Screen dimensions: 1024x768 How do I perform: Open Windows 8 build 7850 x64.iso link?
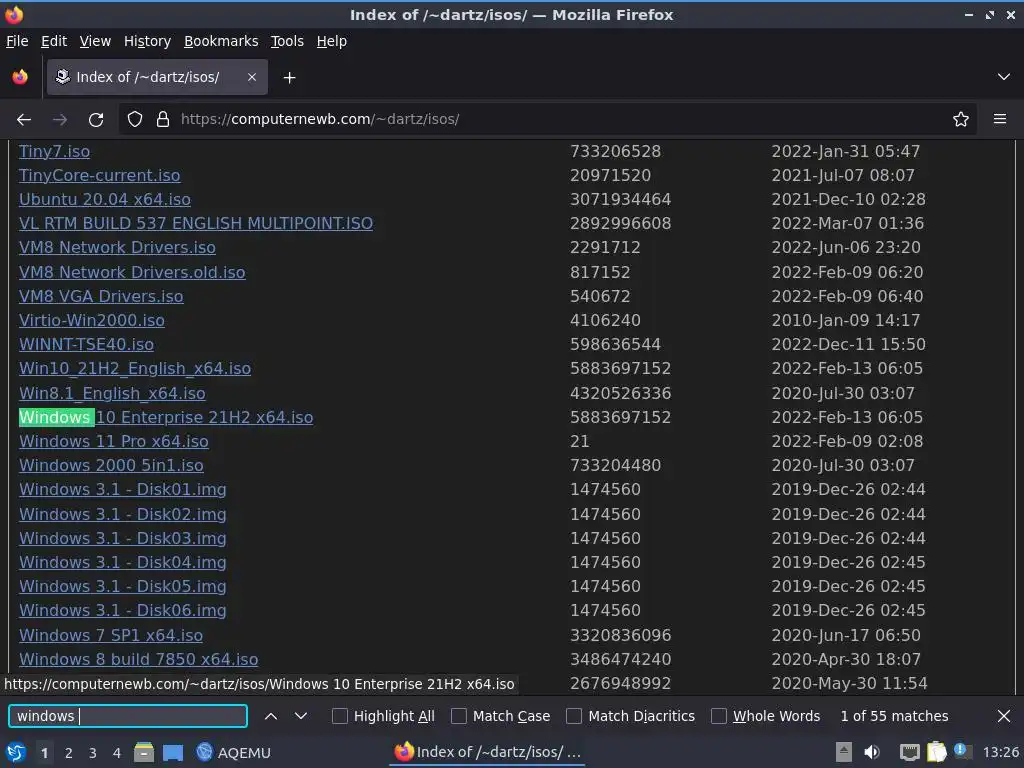pos(138,660)
